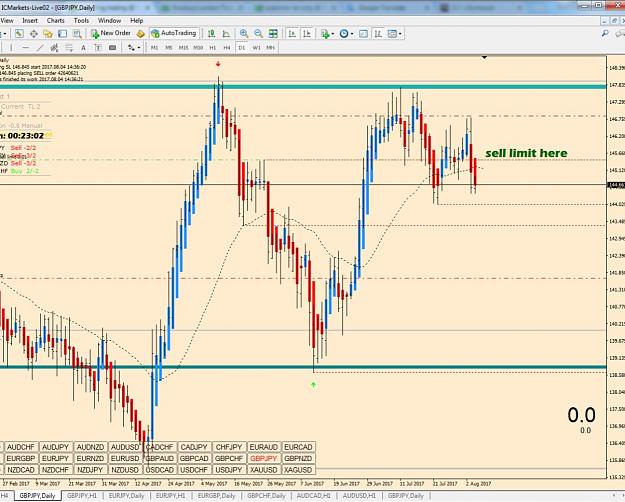Viewport: 625px width, 502px height.
Task: Open the Strategy Tester icon
Action: pos(77,34)
